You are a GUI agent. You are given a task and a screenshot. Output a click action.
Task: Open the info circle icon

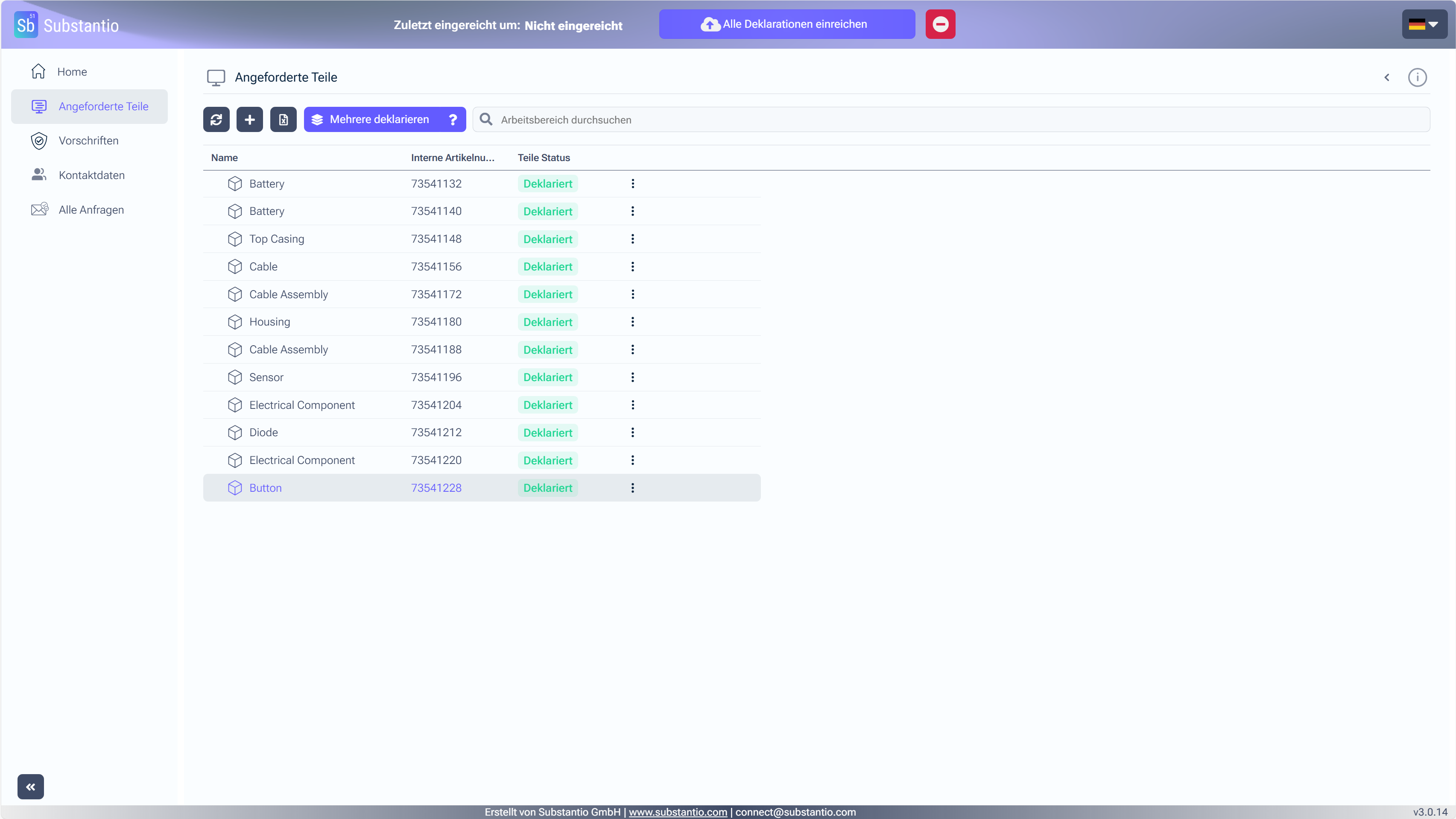[1418, 77]
